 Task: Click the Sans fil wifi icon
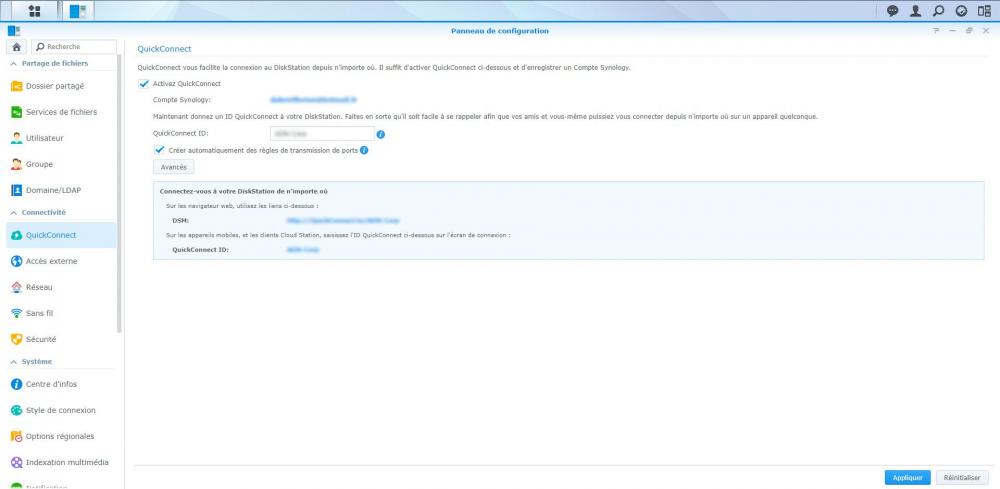click(17, 314)
